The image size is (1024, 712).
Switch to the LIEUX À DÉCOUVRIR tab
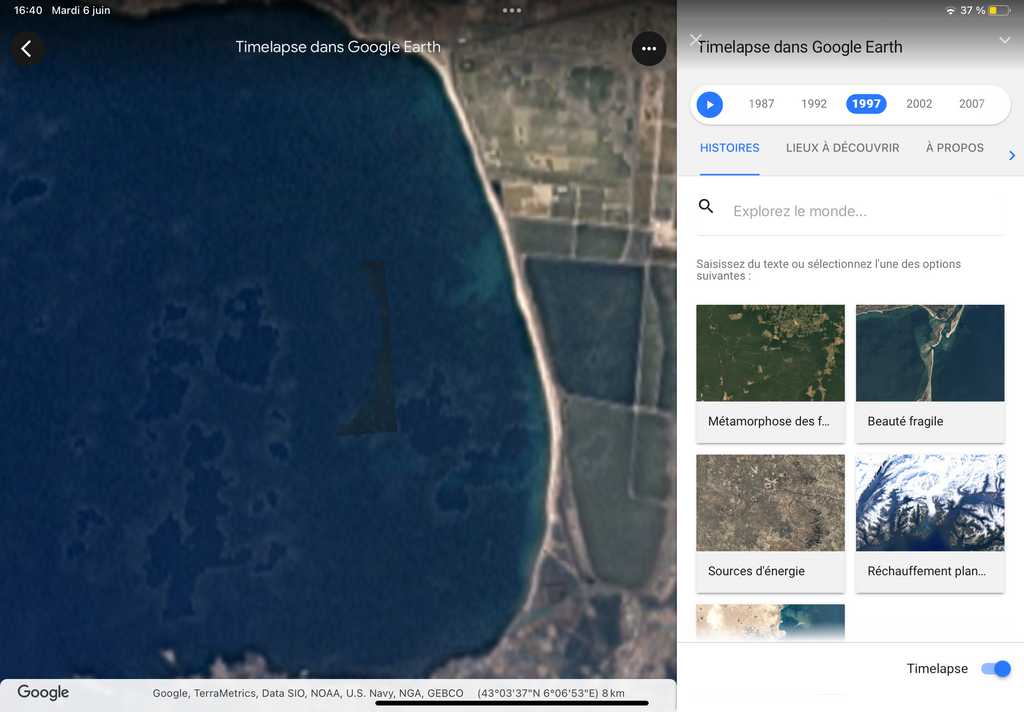click(842, 148)
